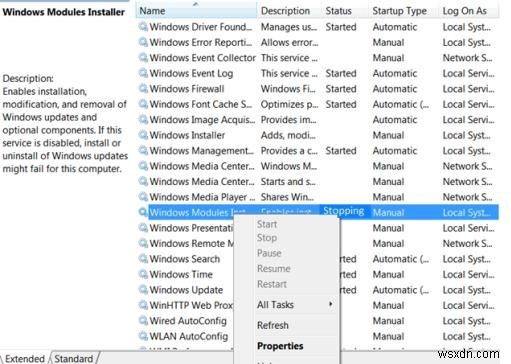Click the icon of selected Windows Modules Installer
The width and height of the screenshot is (511, 364).
click(x=143, y=212)
